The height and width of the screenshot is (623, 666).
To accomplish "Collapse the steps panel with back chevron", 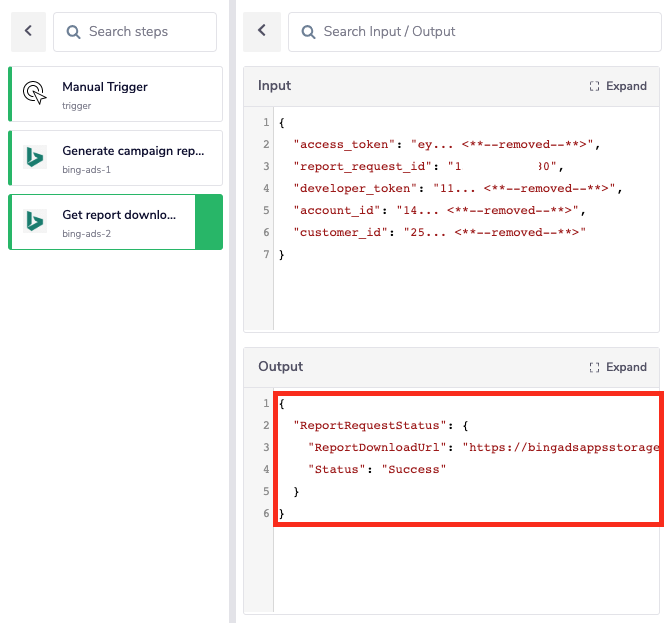I will [28, 32].
